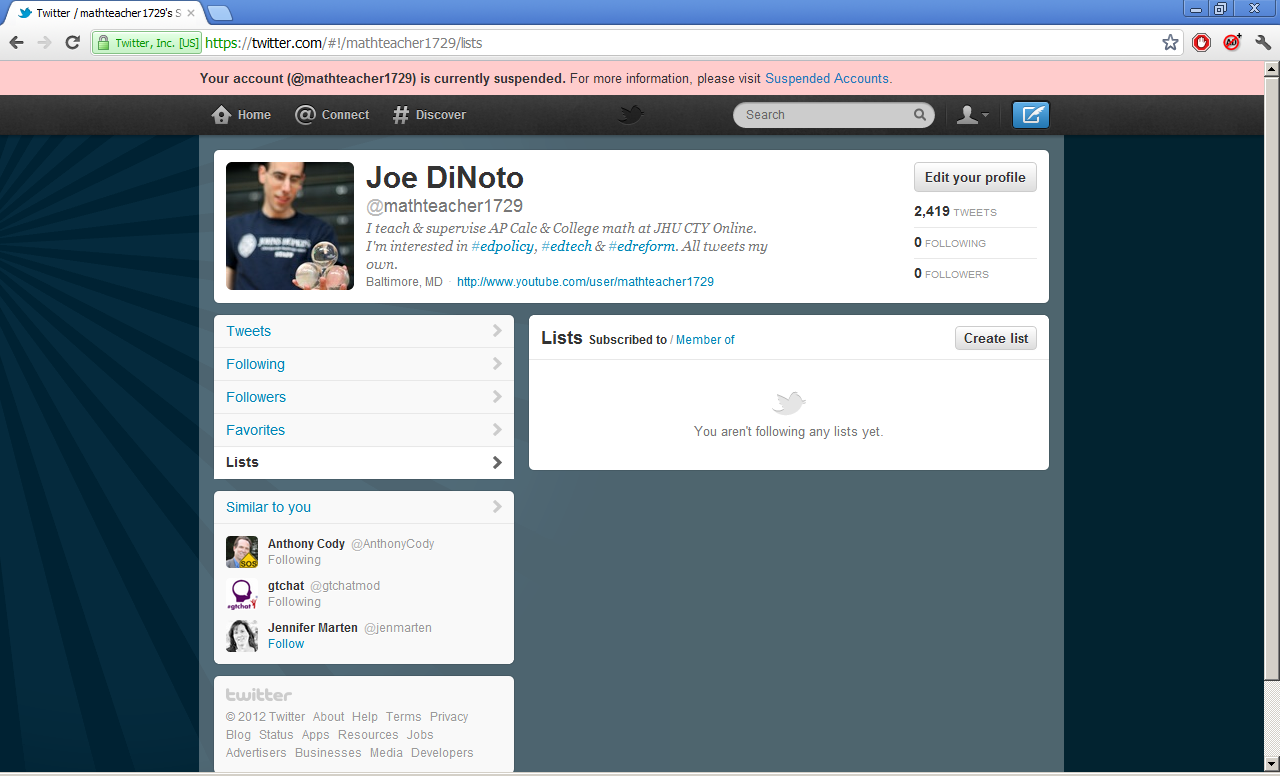This screenshot has width=1280, height=776.
Task: Click the red stop-hand extension icon
Action: click(1201, 43)
